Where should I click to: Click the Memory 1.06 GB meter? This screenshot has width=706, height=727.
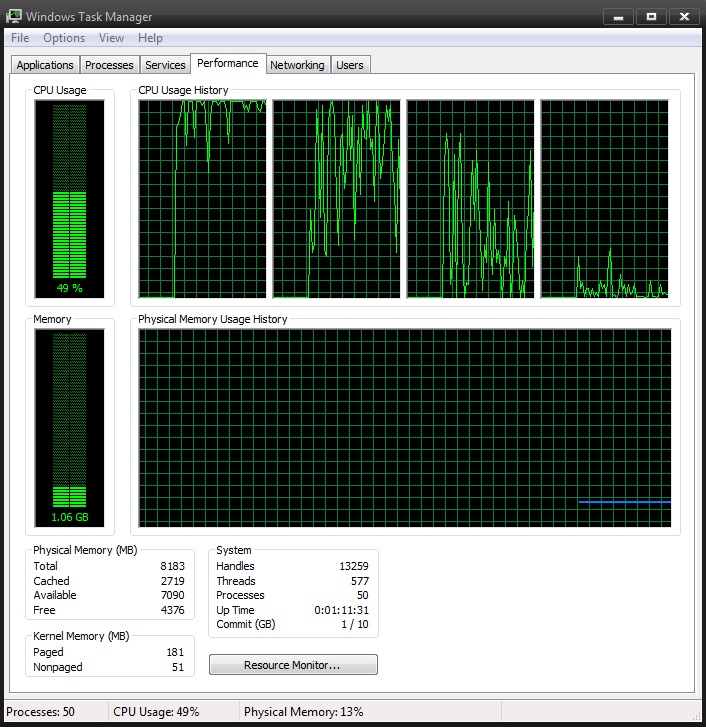[x=70, y=428]
